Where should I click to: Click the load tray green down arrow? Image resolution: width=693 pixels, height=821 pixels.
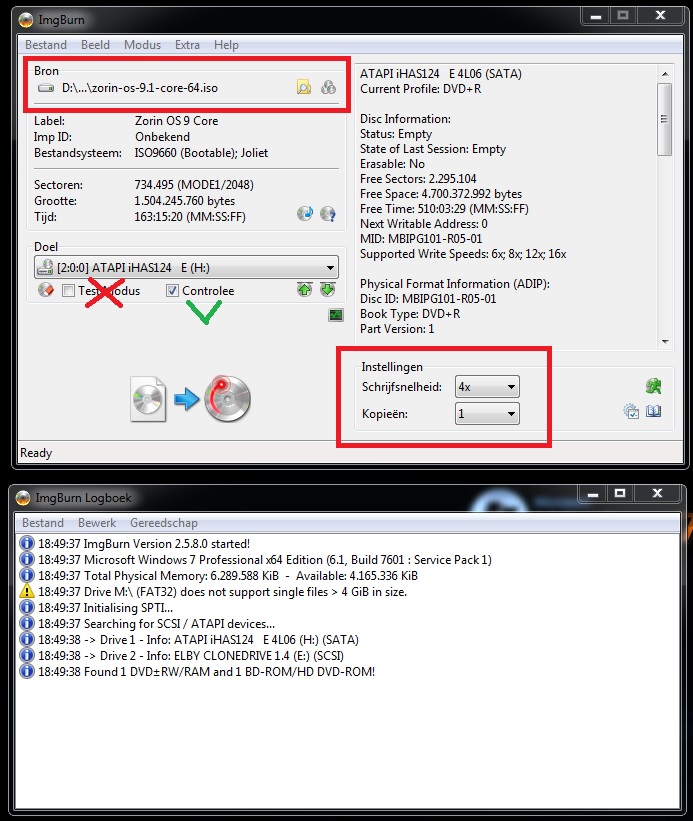328,289
